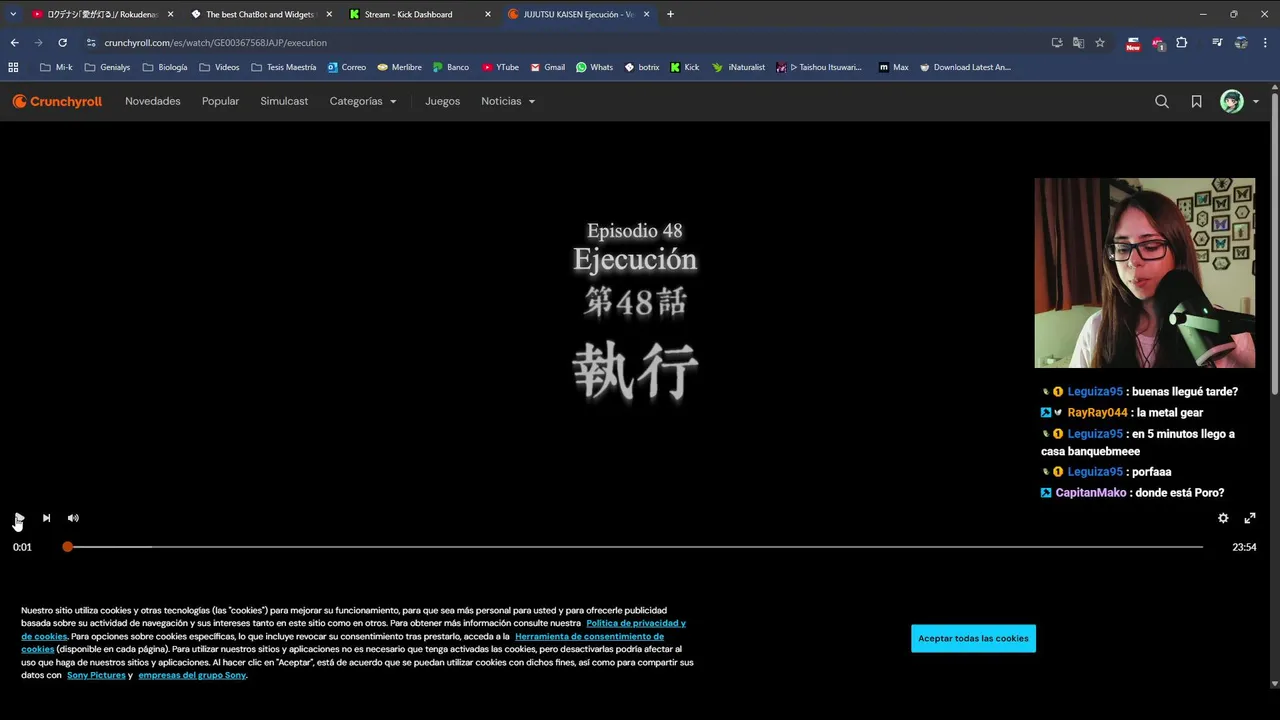Skip to the next episode

[46, 518]
